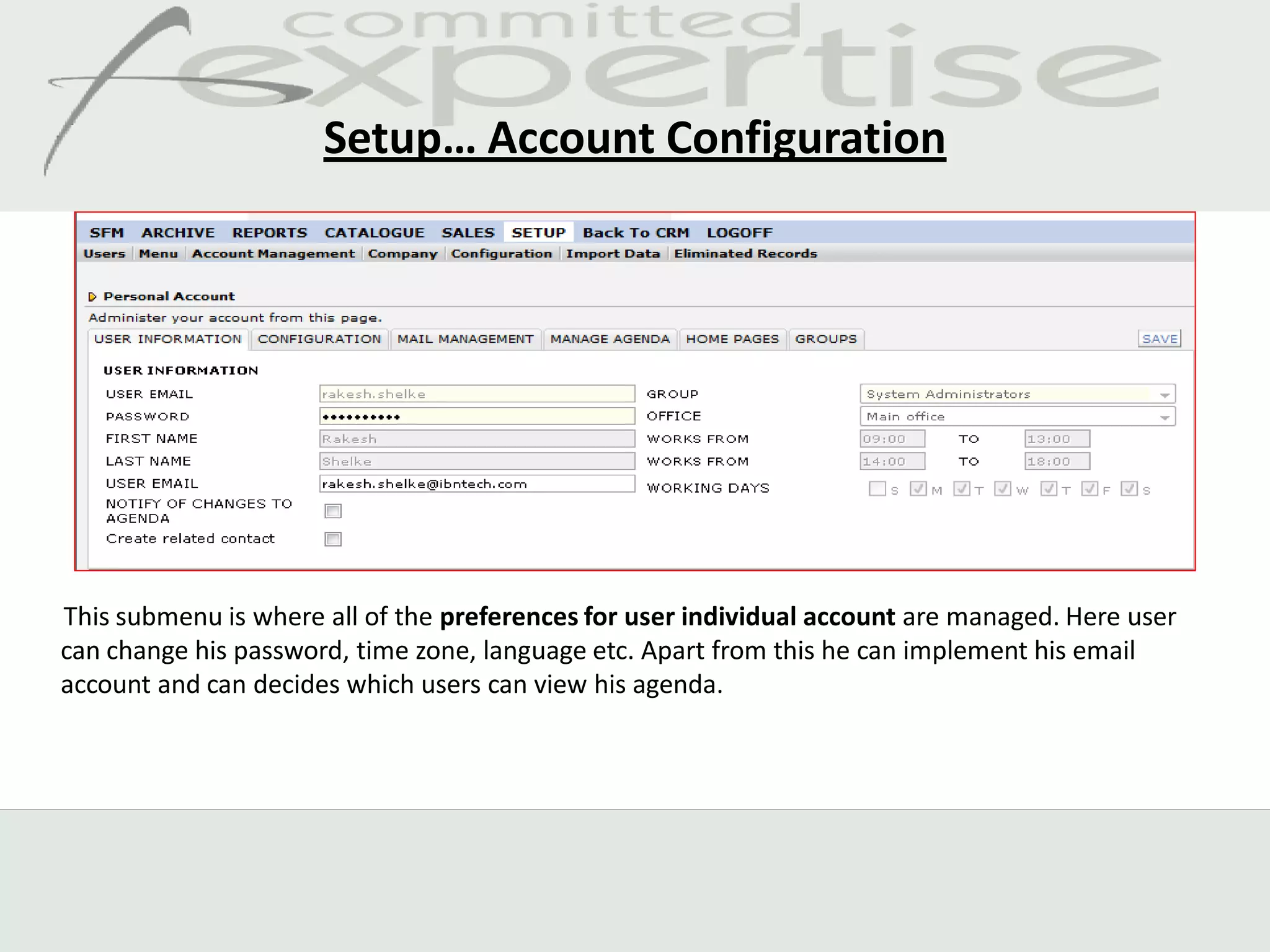Open the Menu submenu item
1270x952 pixels.
(x=158, y=253)
